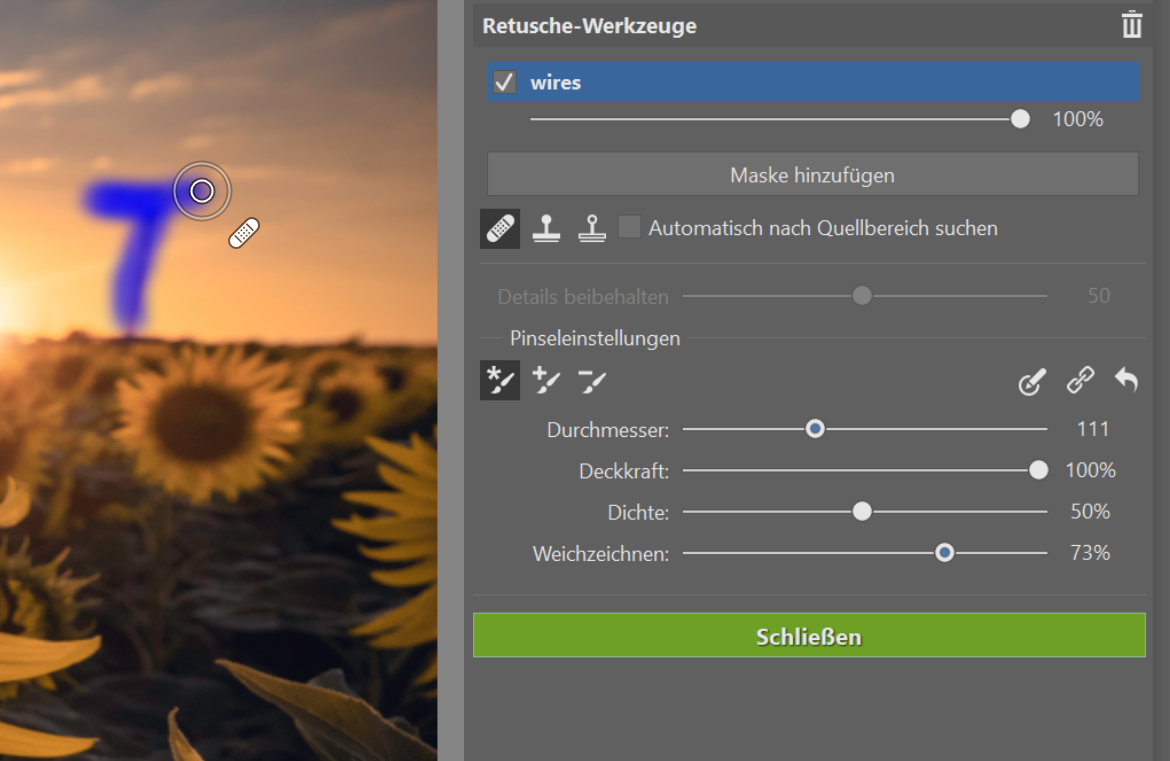Select the outlined clone stamp tool

[x=592, y=228]
